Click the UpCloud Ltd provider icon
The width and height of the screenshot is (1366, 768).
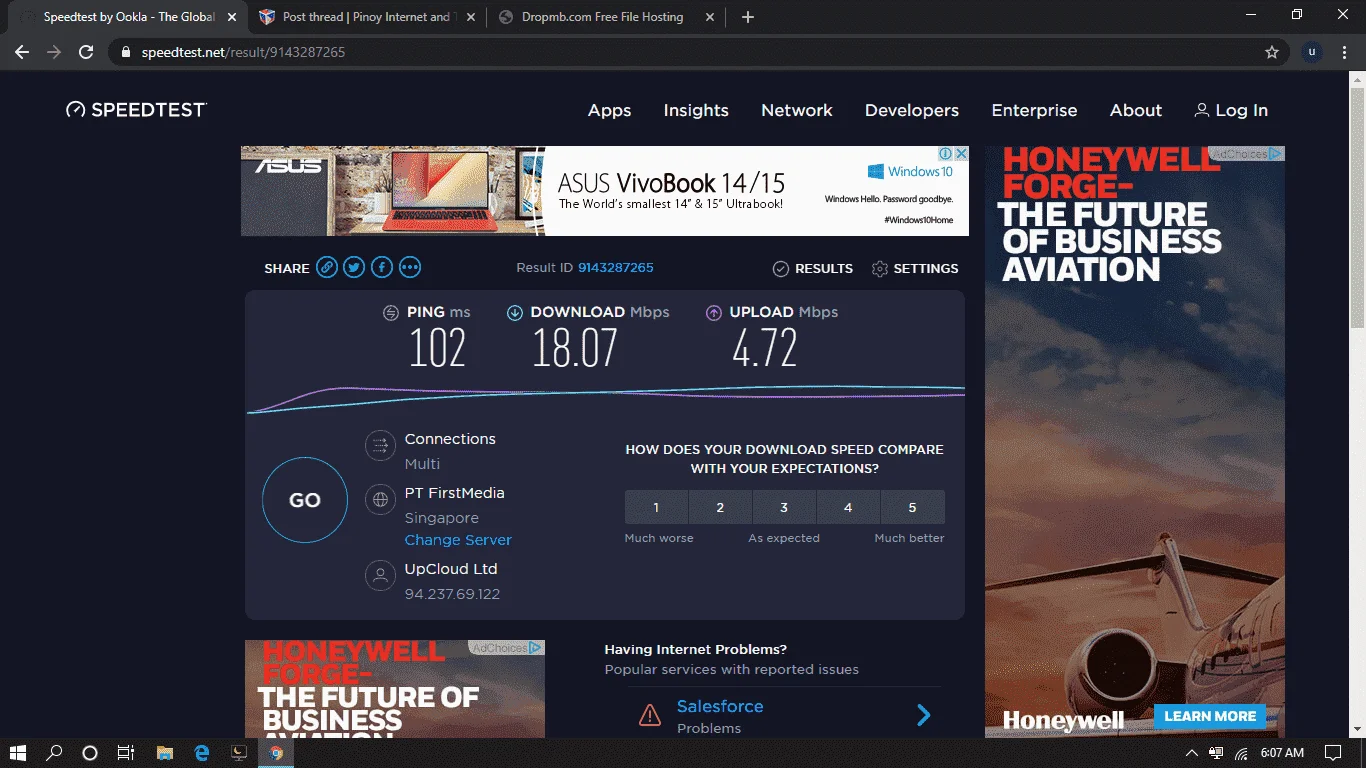point(380,575)
